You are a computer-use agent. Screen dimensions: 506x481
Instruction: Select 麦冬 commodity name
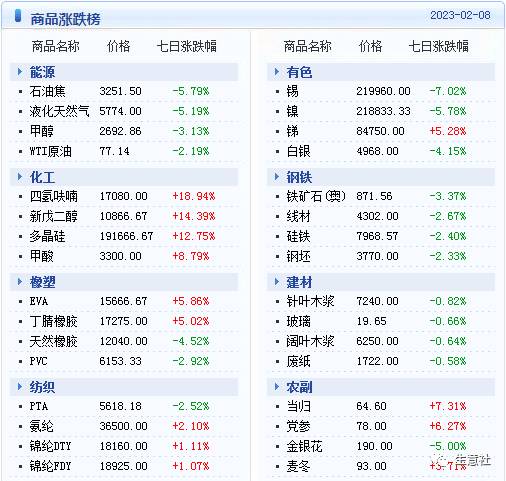298,466
